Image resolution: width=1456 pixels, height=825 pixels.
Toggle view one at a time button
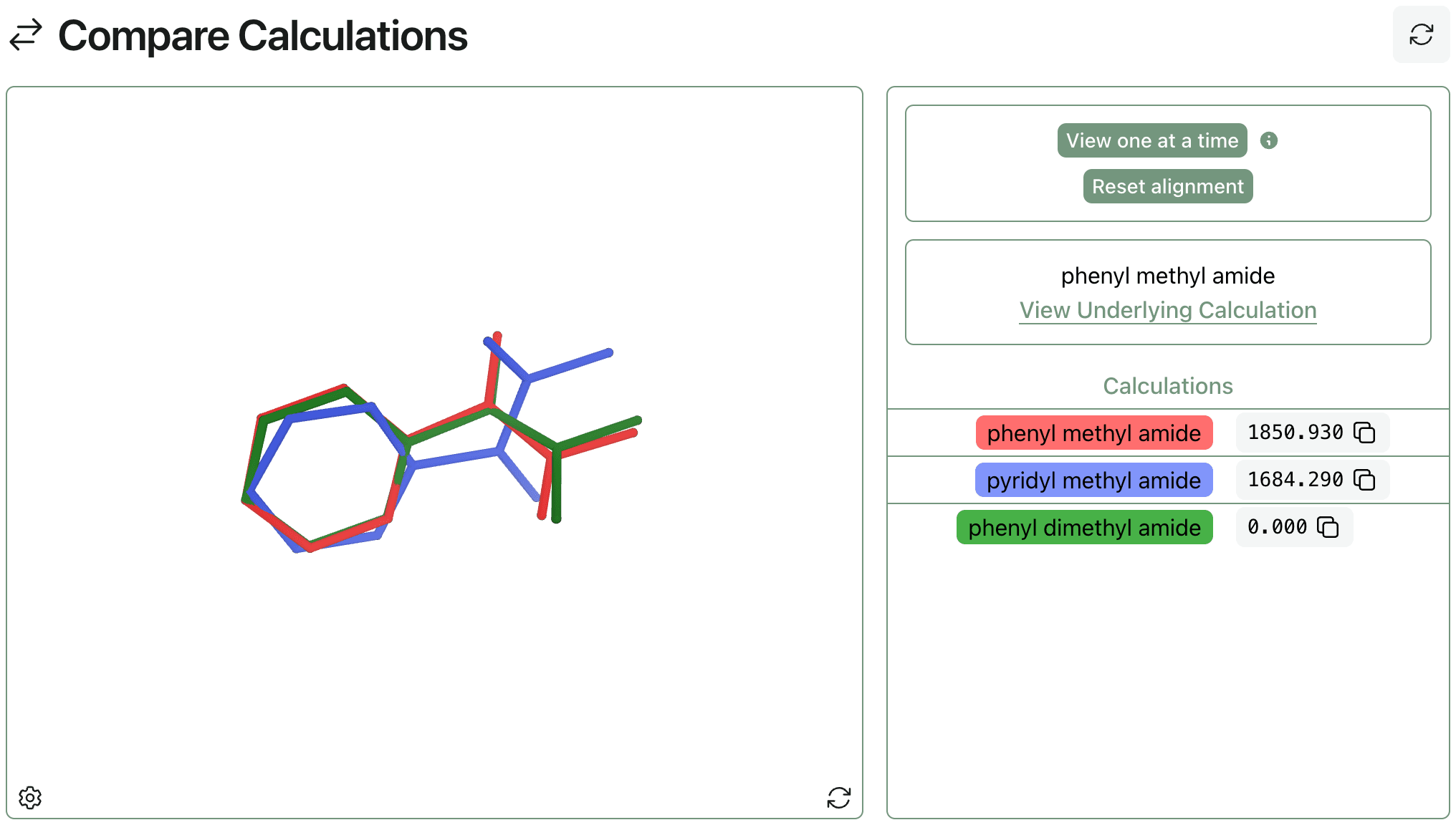(1152, 140)
